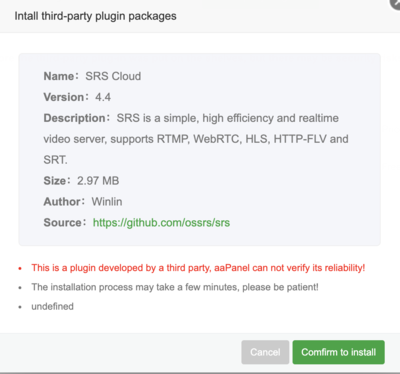Viewport: 400px width, 374px height.
Task: Click the 'Author' field label
Action: tap(64, 201)
